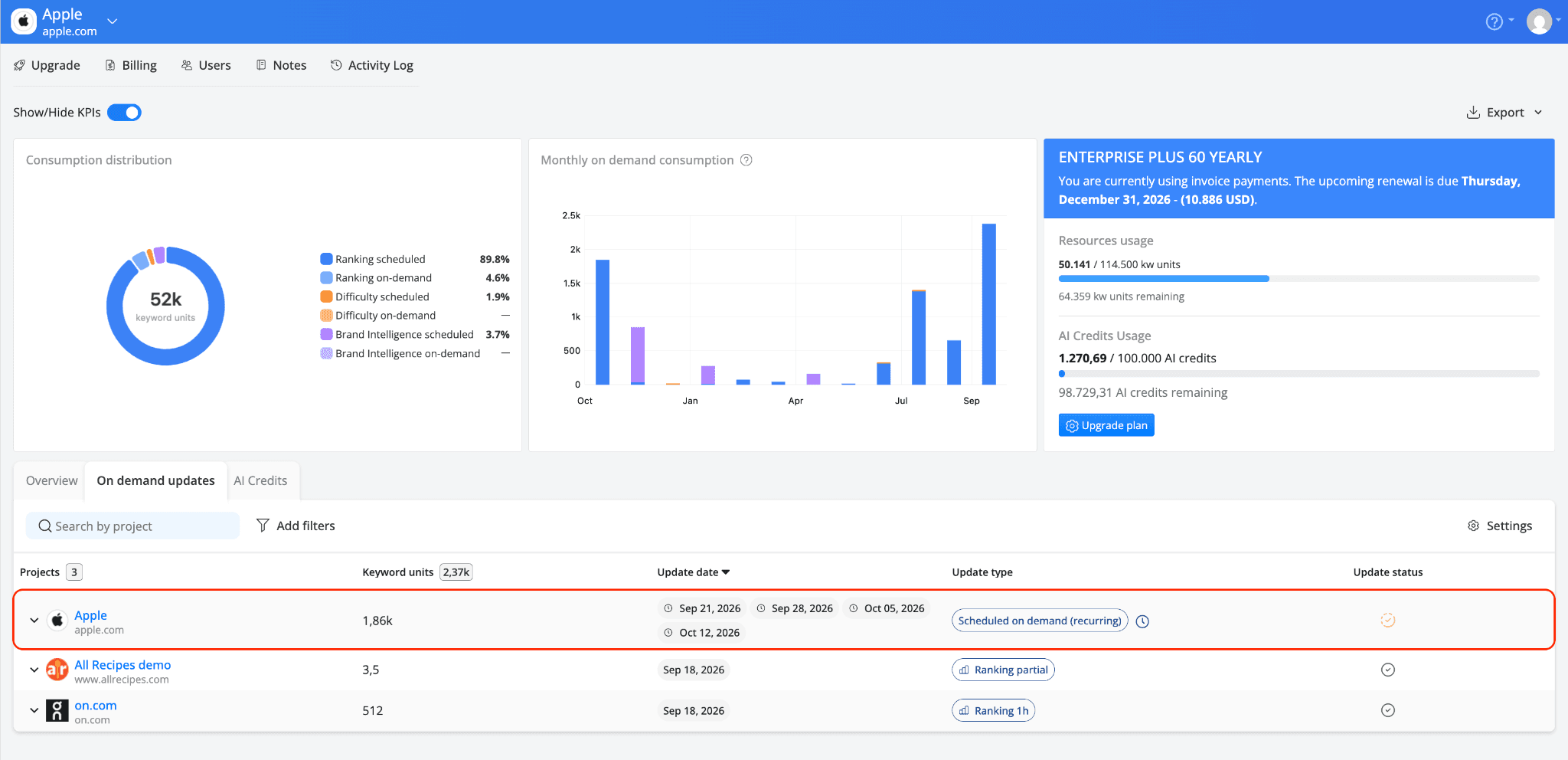
Task: Click the Oct 05, 2026 date chip
Action: coord(887,608)
